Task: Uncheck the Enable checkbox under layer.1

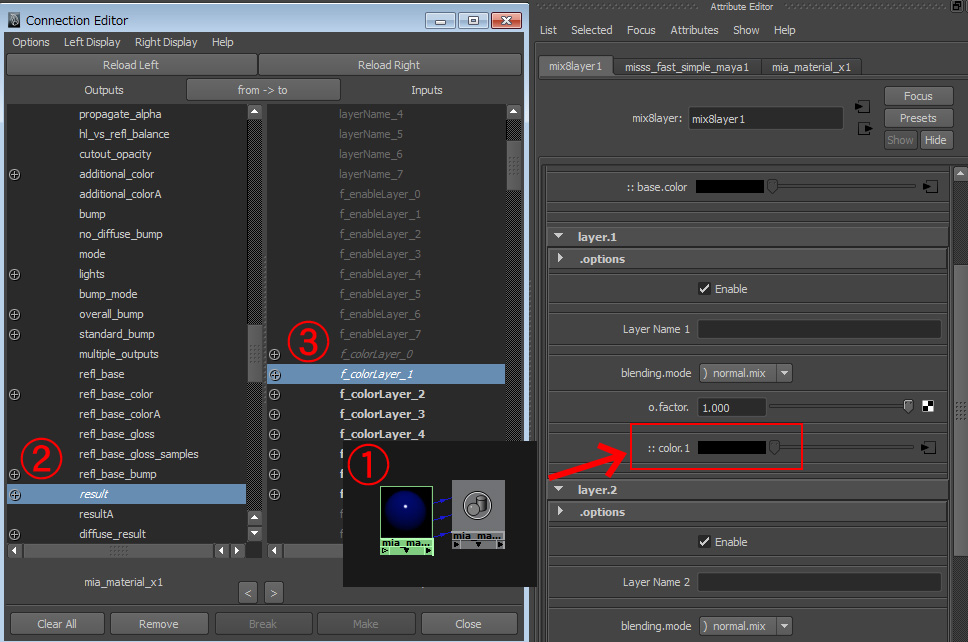Action: pyautogui.click(x=704, y=289)
